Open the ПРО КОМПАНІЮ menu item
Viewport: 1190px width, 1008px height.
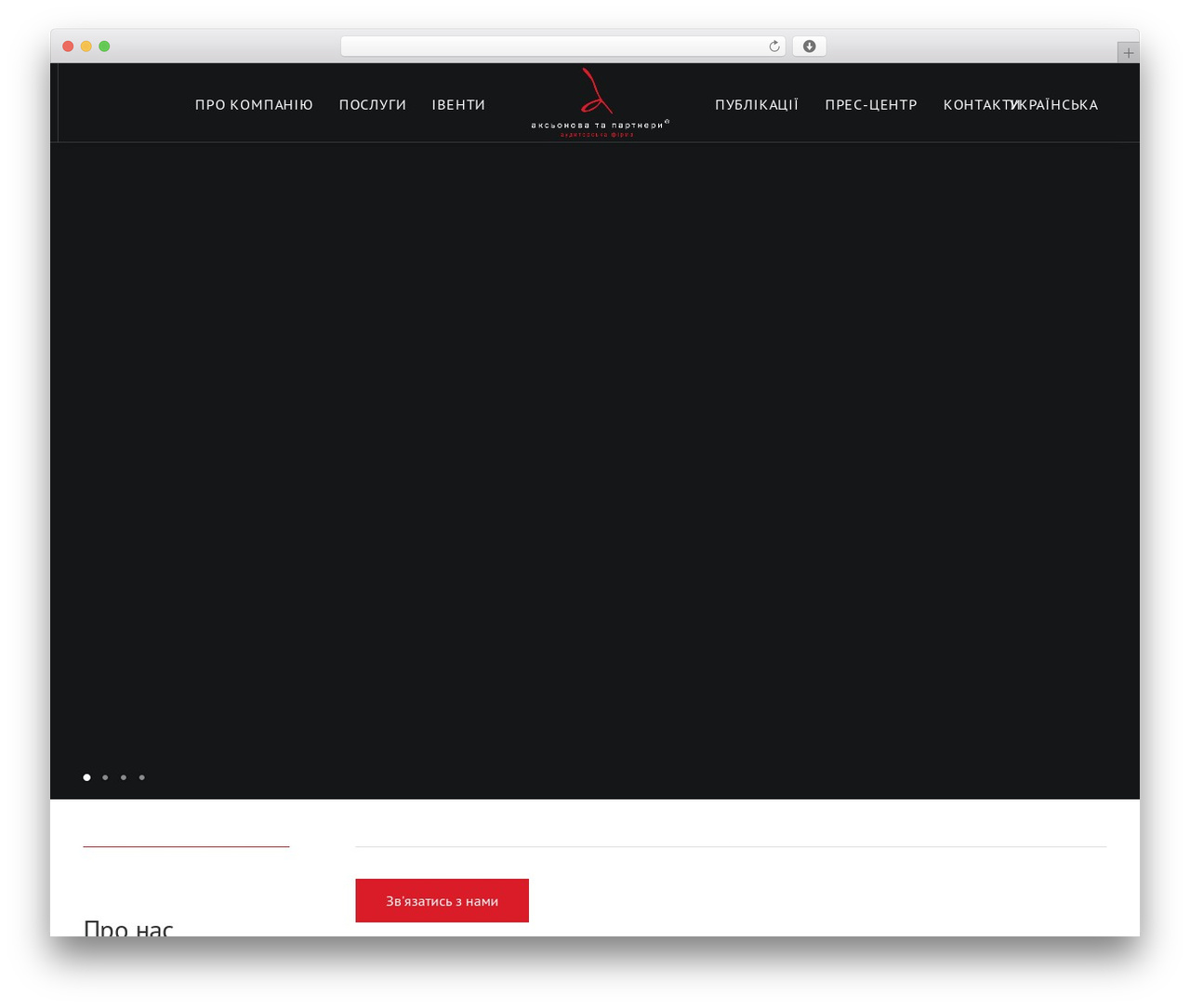pyautogui.click(x=254, y=105)
